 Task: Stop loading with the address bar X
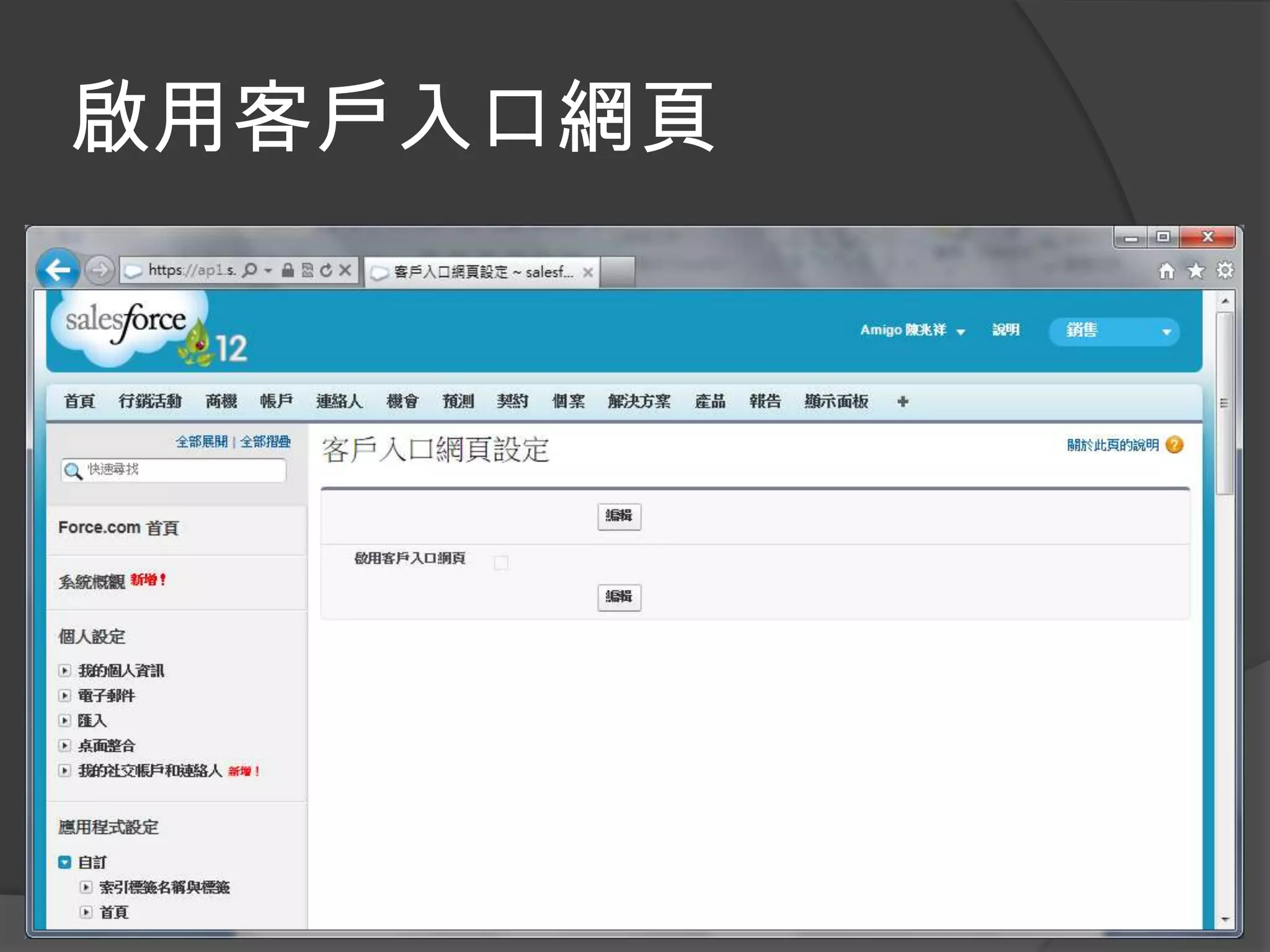click(x=345, y=270)
